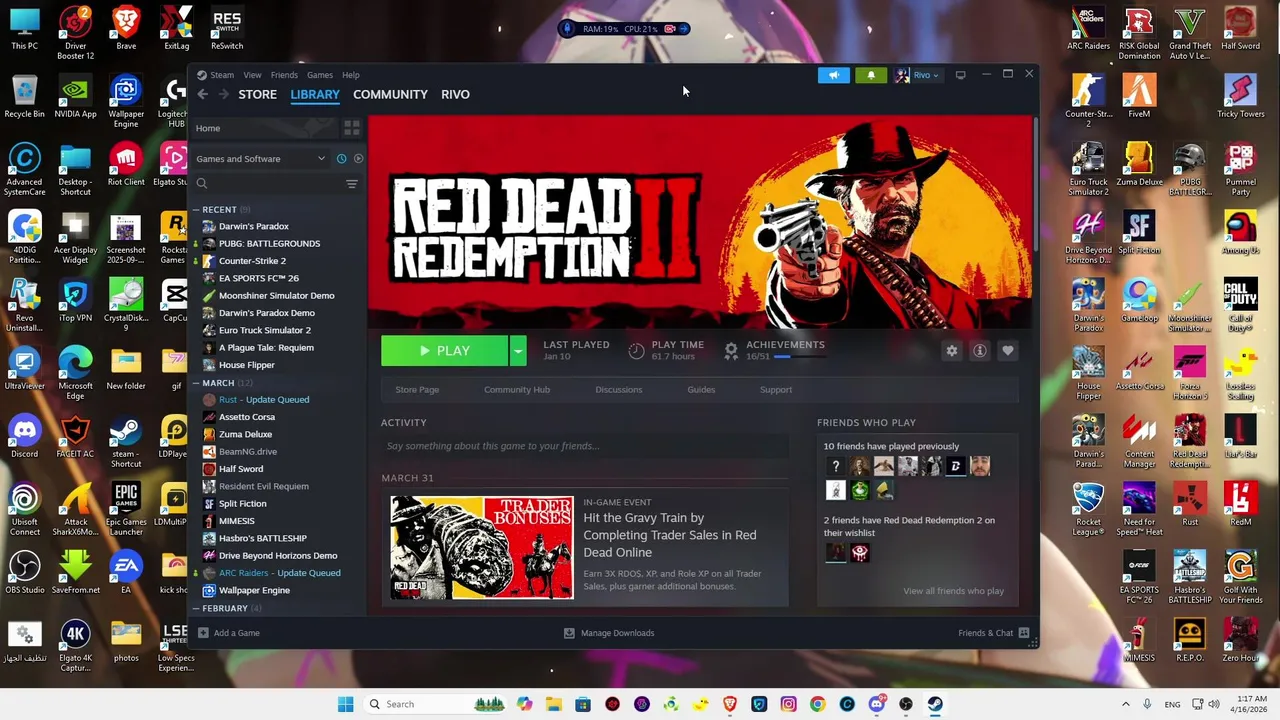Select the FiveM desktop shortcut
Viewport: 1280px width, 720px height.
click(x=1139, y=96)
